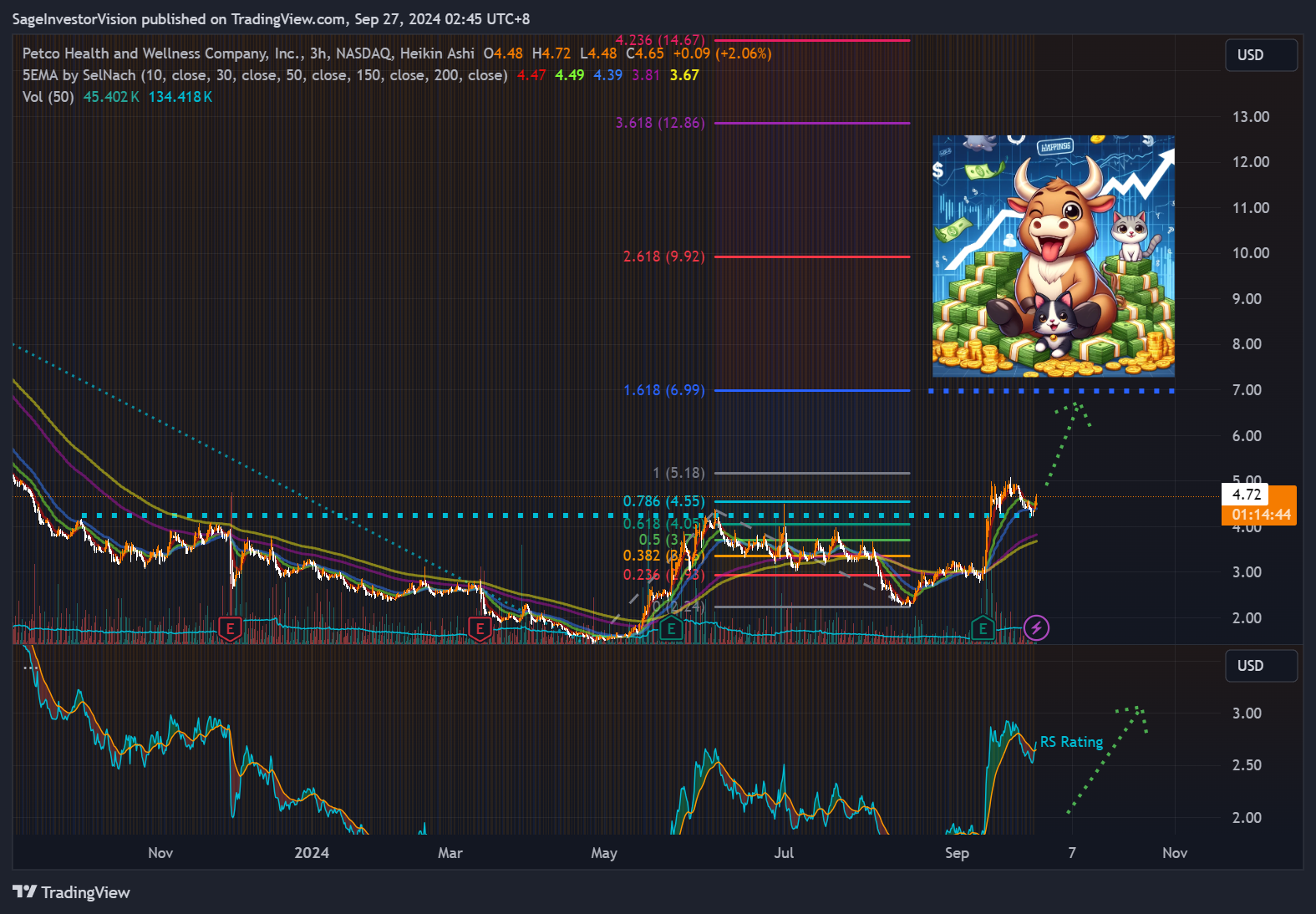
Task: Click the current price label 4.72
Action: pos(1246,495)
